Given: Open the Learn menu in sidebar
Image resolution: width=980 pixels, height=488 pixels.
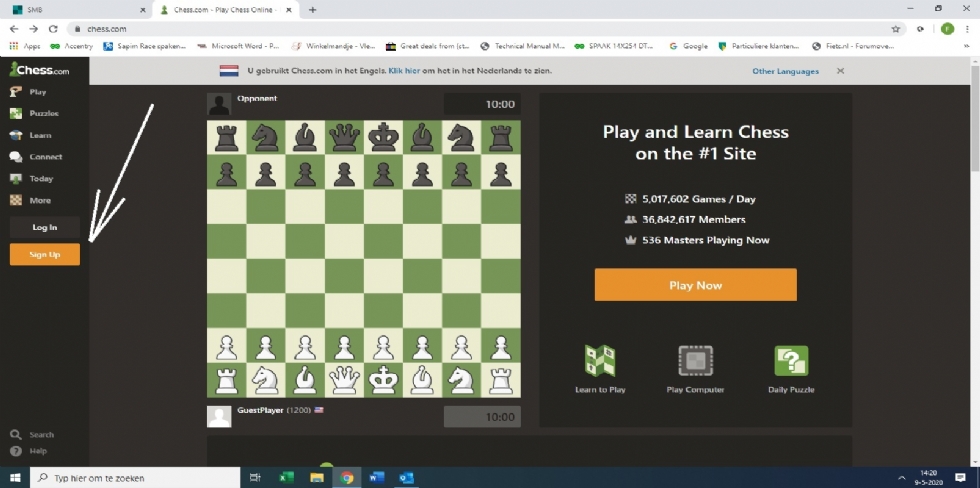Looking at the screenshot, I should click(31, 135).
